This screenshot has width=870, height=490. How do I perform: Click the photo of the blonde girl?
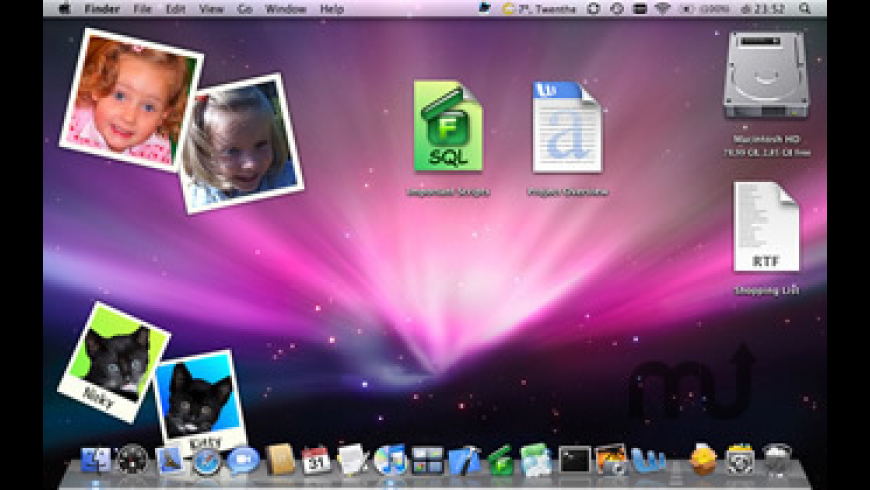(241, 143)
